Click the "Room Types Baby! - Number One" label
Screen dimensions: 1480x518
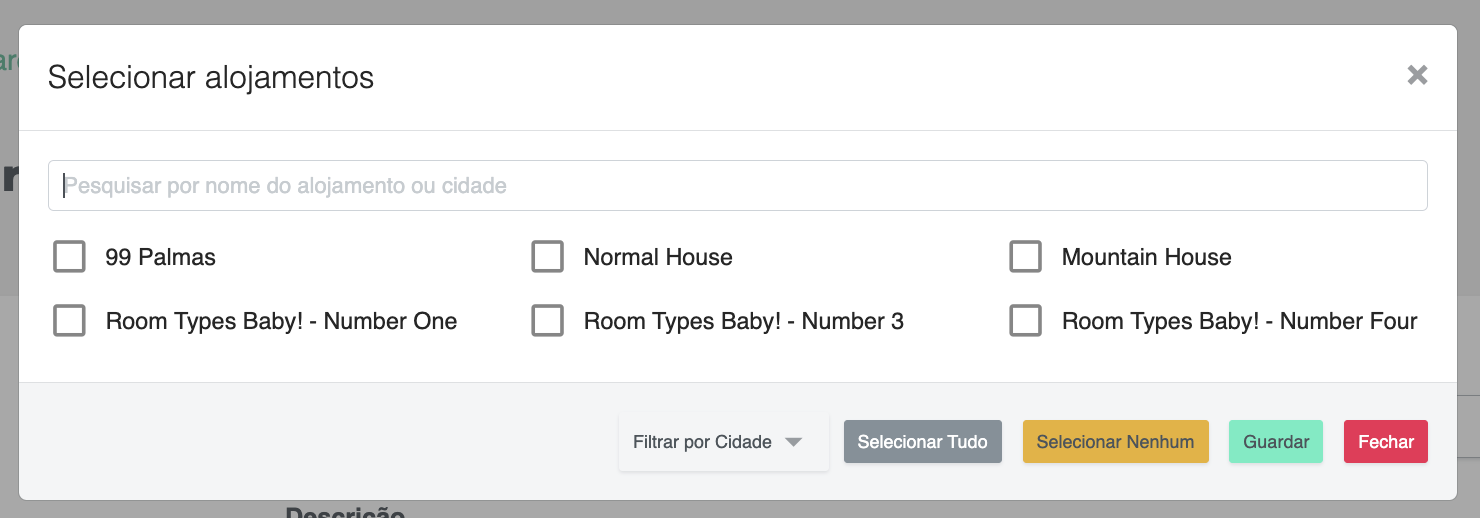(281, 321)
